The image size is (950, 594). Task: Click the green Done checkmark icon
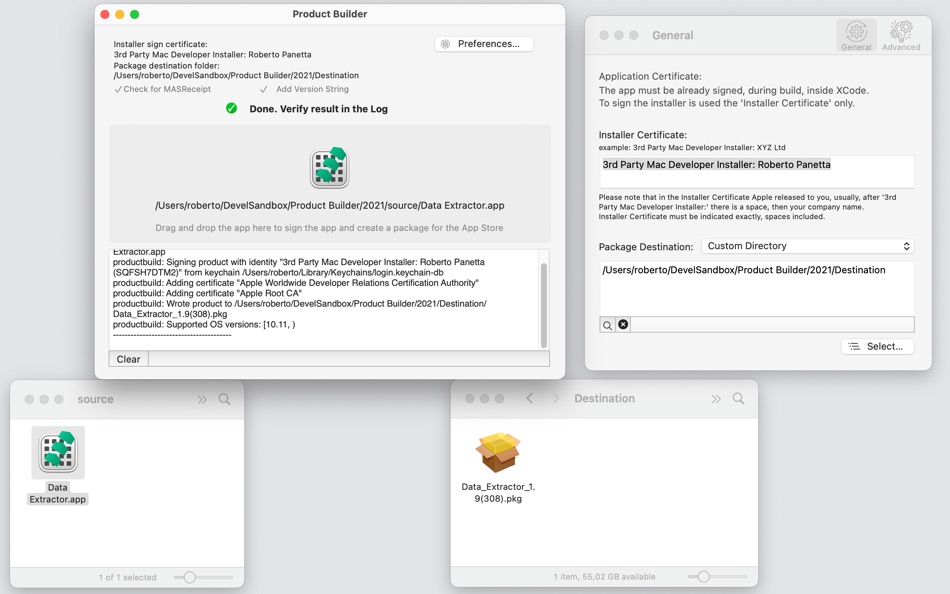point(231,108)
